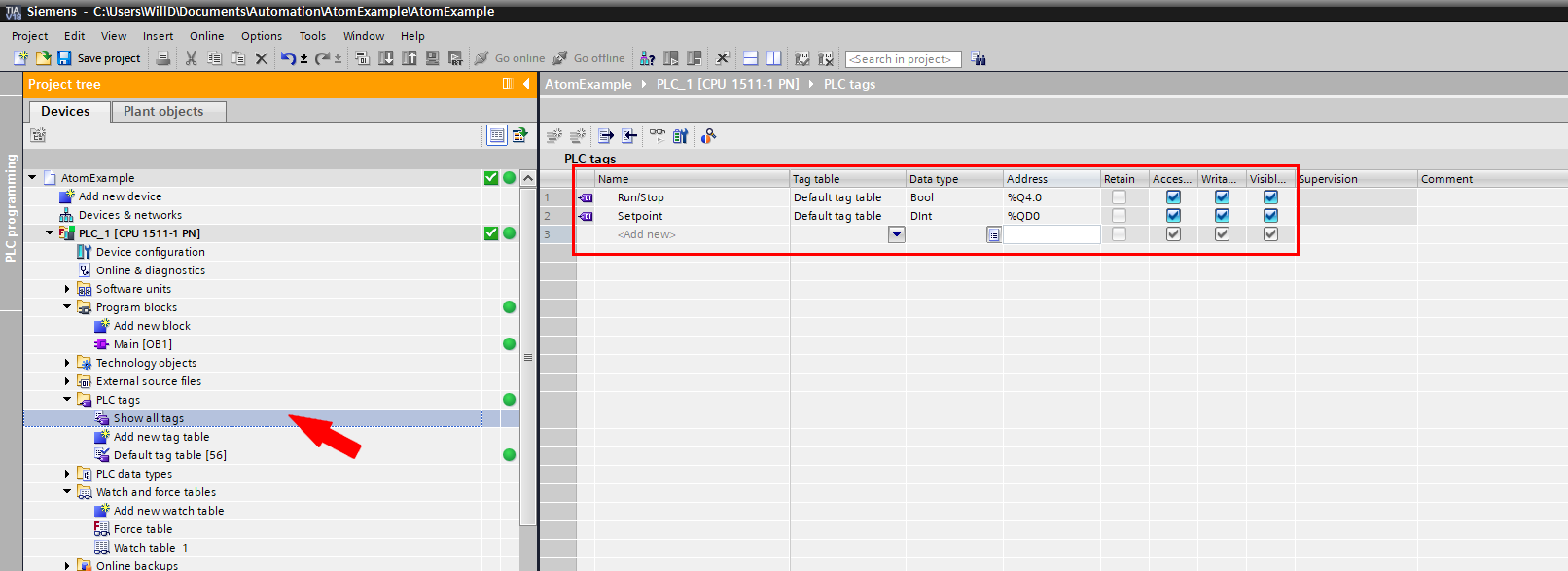Collapse the PLC tags folder
The width and height of the screenshot is (1568, 571).
[67, 400]
